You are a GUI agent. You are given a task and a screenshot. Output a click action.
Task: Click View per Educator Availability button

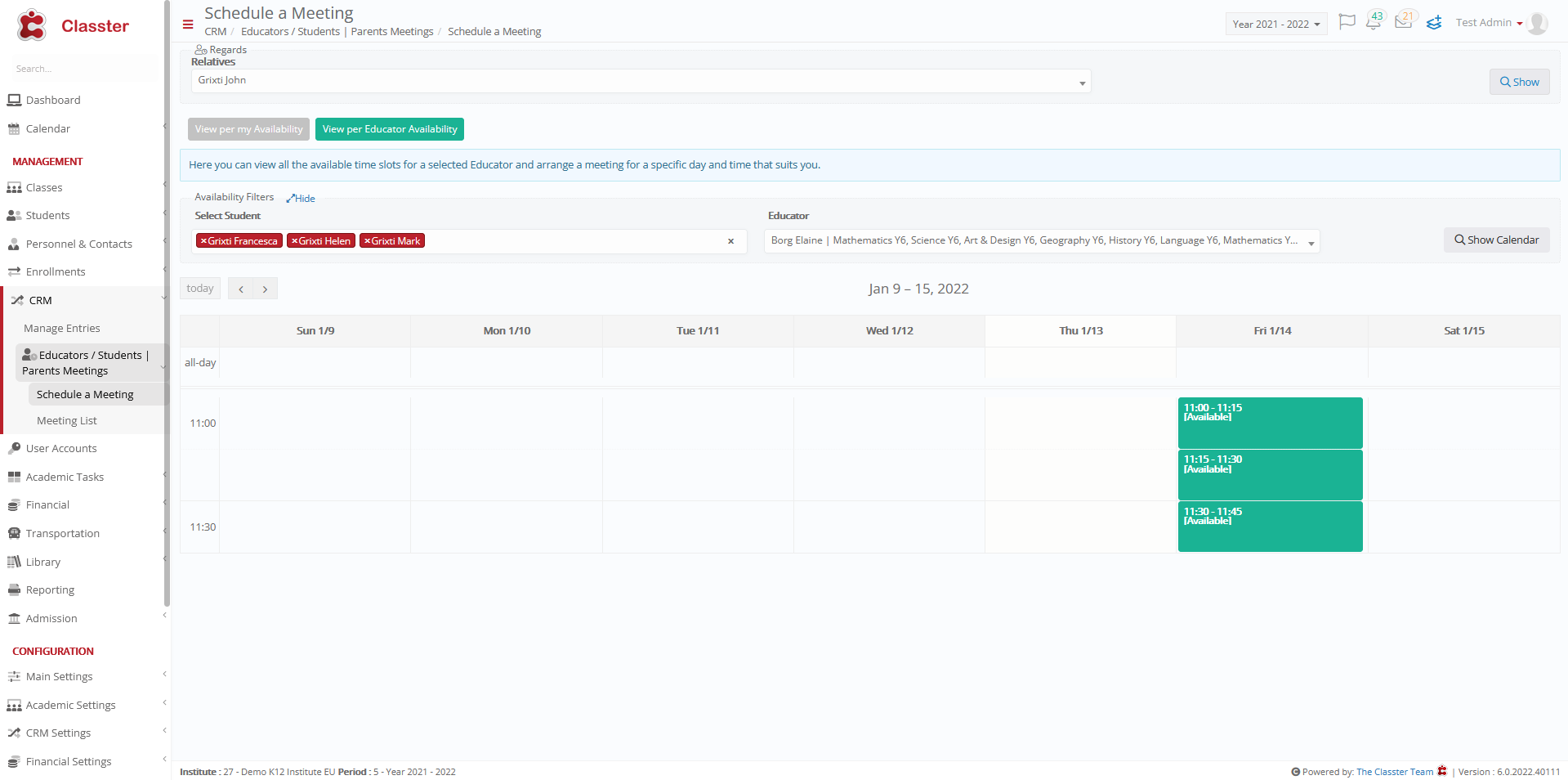click(390, 129)
